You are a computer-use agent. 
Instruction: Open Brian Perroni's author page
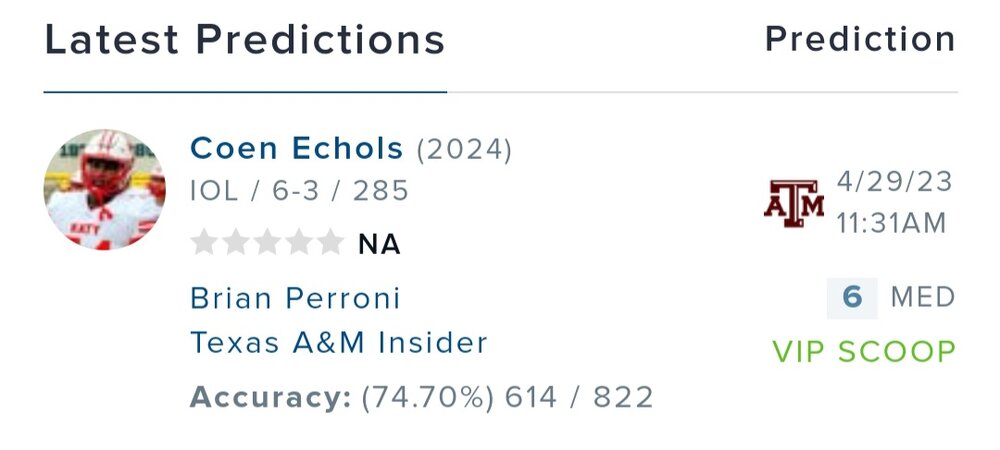coord(295,298)
